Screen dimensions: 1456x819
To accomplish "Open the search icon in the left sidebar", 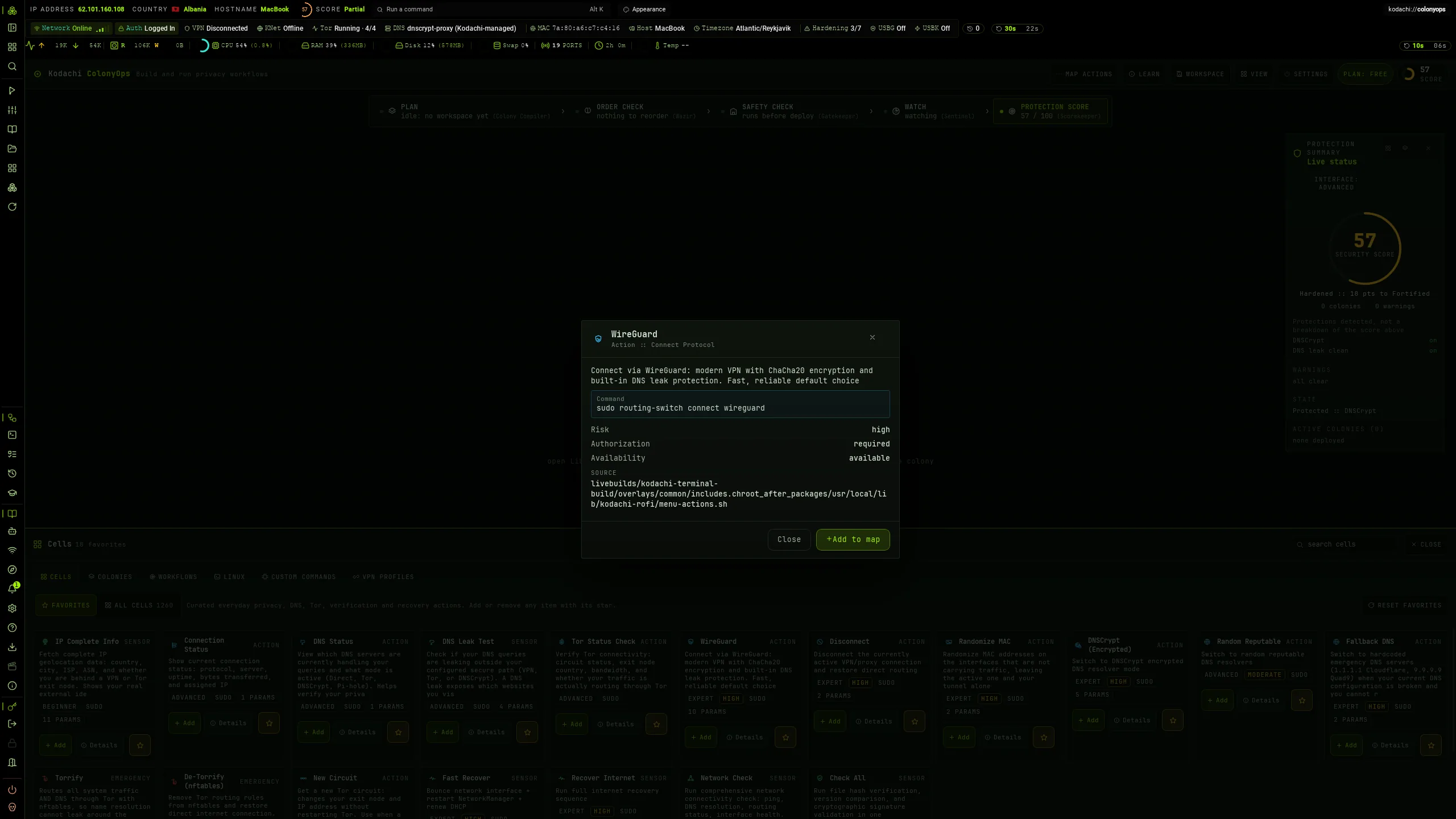I will point(12,67).
